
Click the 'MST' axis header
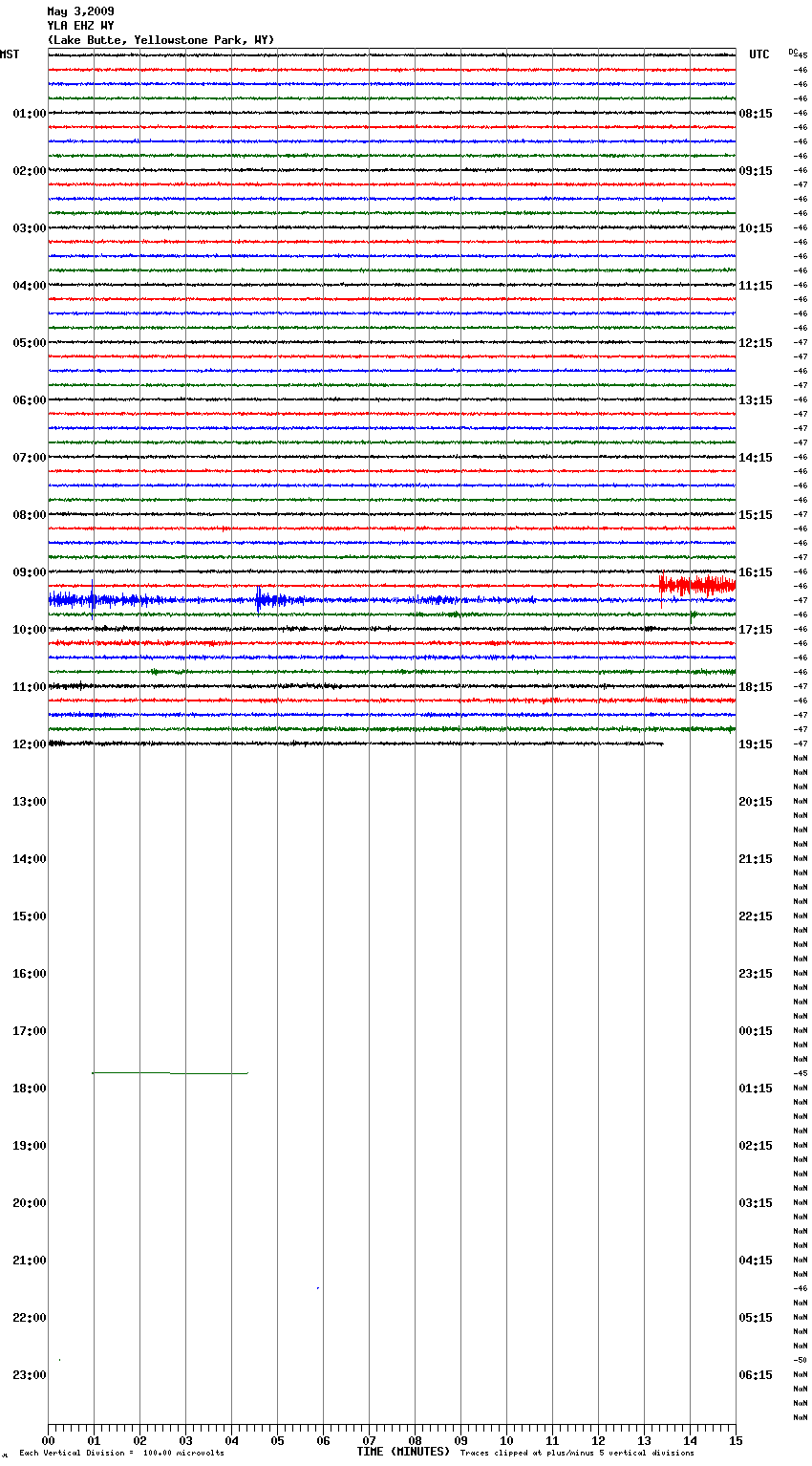coord(10,54)
